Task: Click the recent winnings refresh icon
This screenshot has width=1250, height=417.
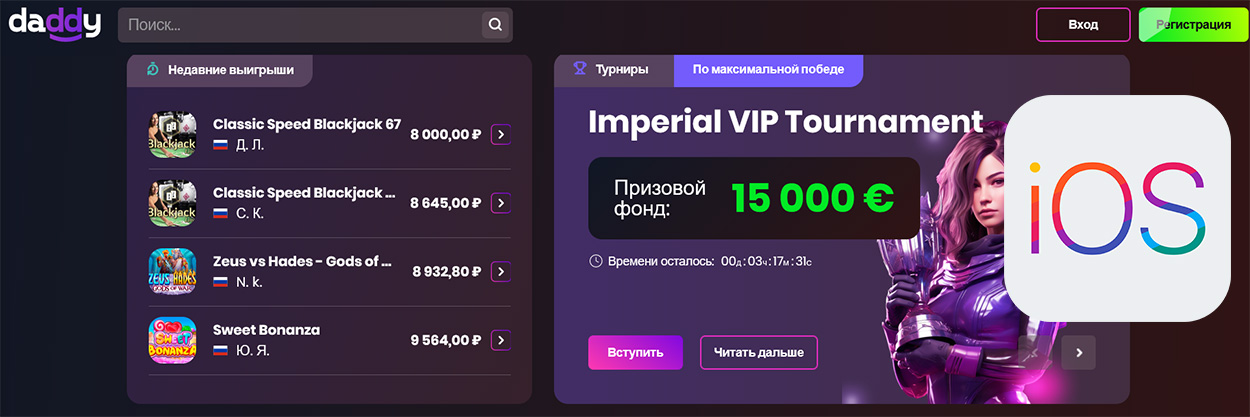Action: pos(152,70)
